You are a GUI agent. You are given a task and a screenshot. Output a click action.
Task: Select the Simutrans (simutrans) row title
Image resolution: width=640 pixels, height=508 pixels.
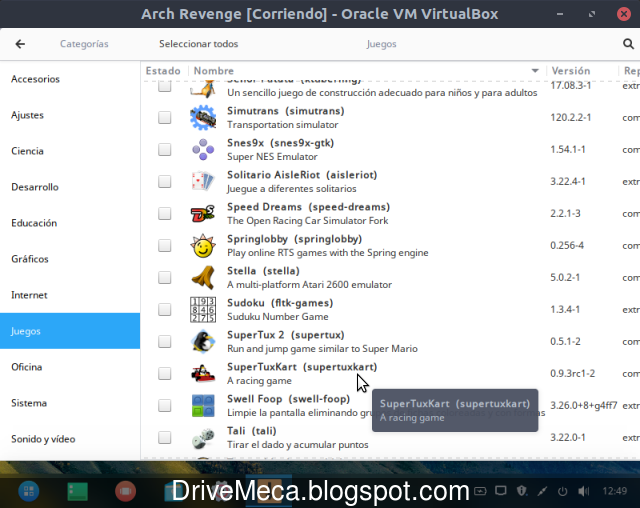pos(286,111)
